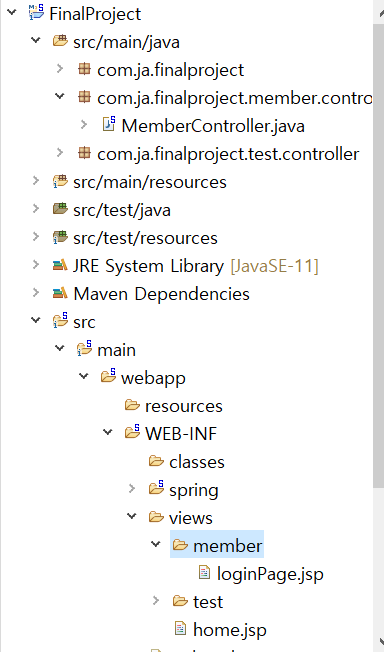Image resolution: width=384 pixels, height=652 pixels.
Task: Click the spring folder icon
Action: (x=156, y=488)
